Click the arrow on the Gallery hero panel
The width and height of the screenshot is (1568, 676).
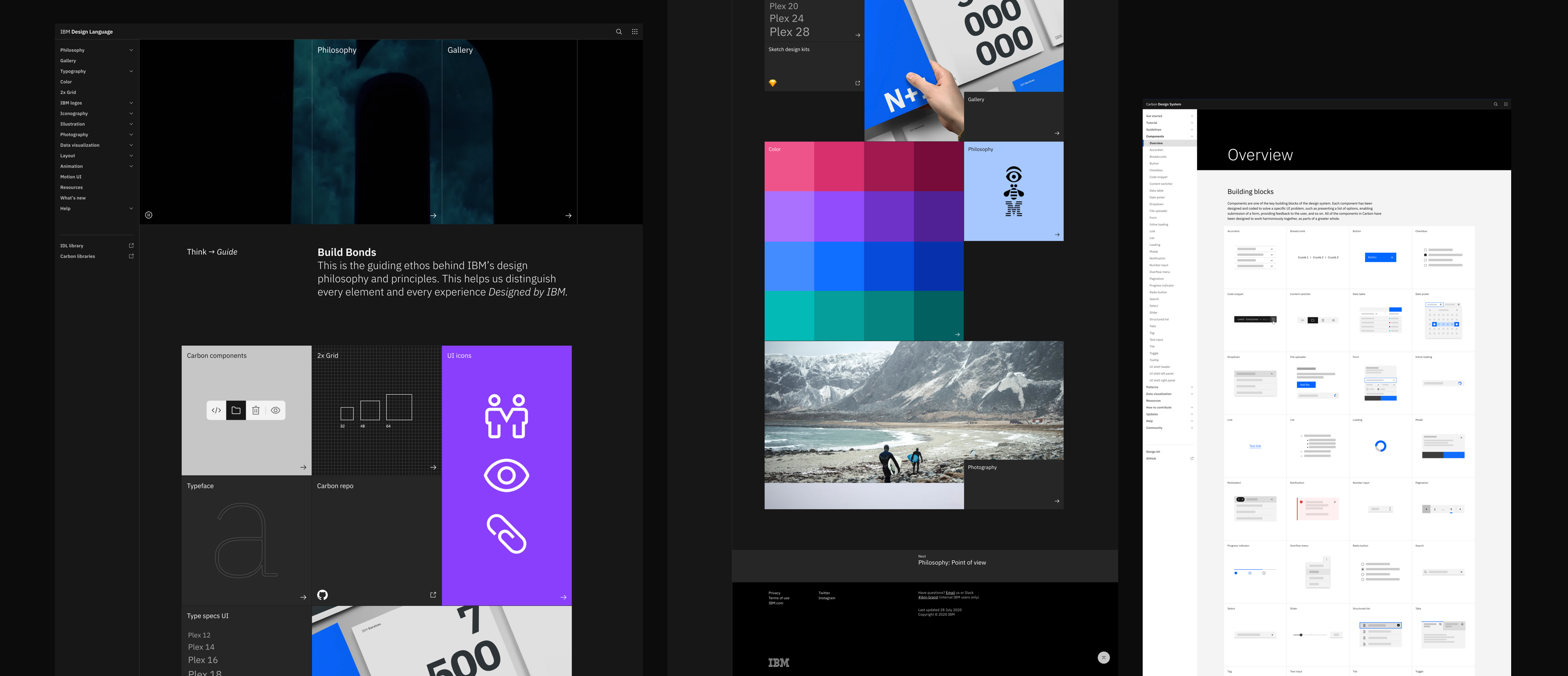tap(568, 216)
